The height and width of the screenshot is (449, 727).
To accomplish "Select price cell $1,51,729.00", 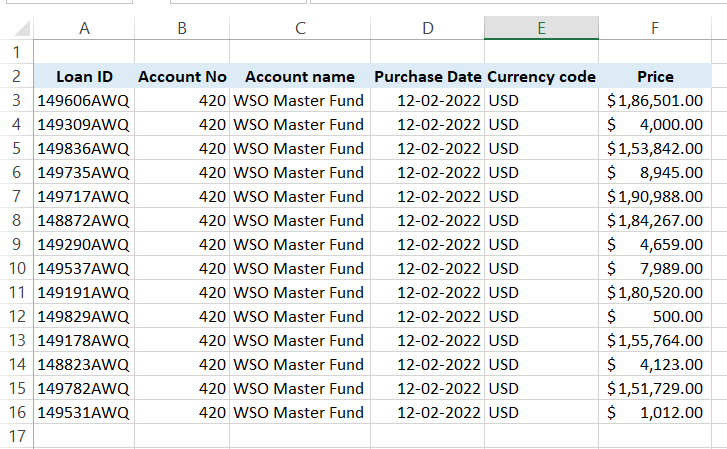I will point(655,388).
